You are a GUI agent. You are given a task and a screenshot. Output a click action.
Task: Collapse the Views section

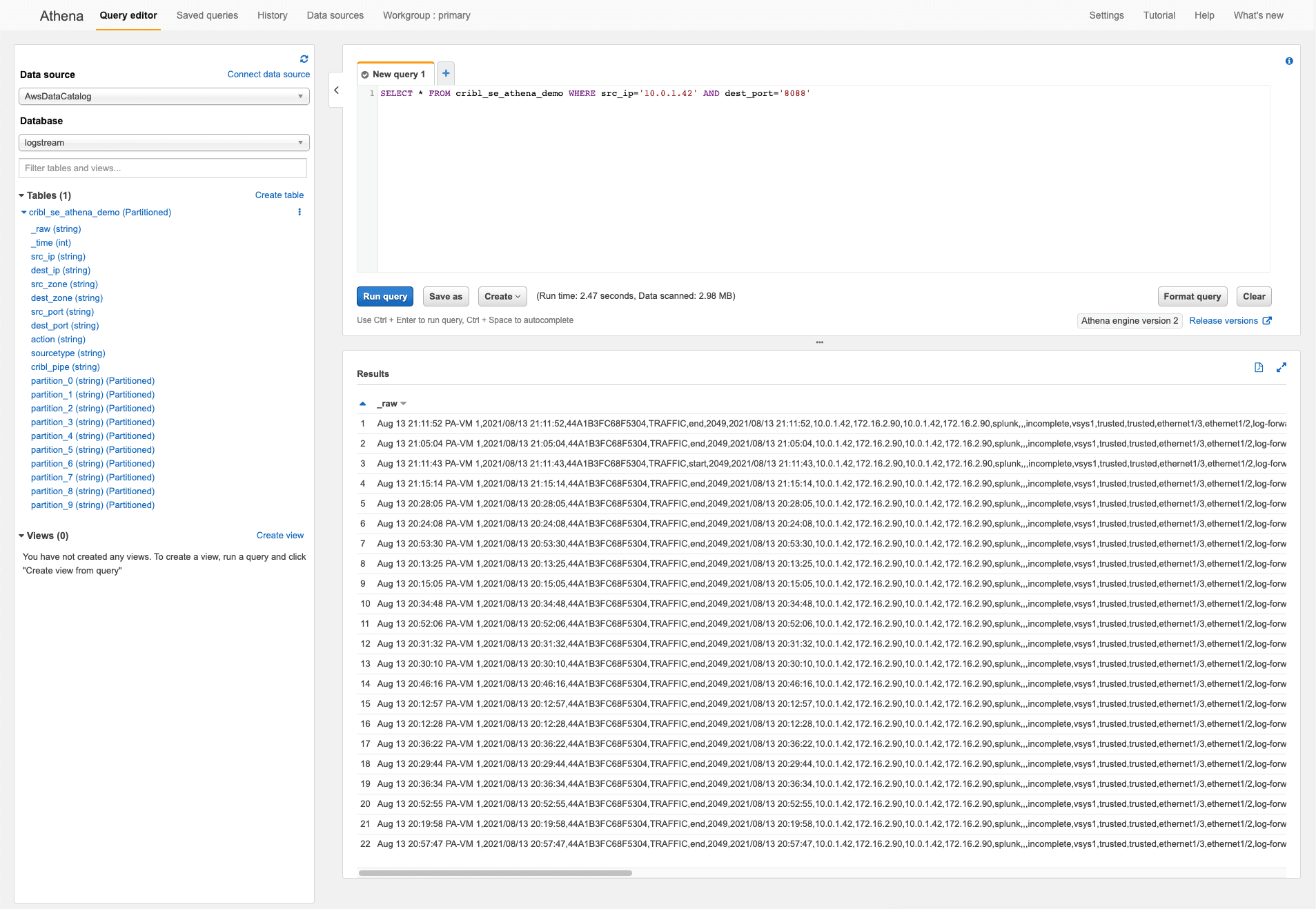point(21,536)
